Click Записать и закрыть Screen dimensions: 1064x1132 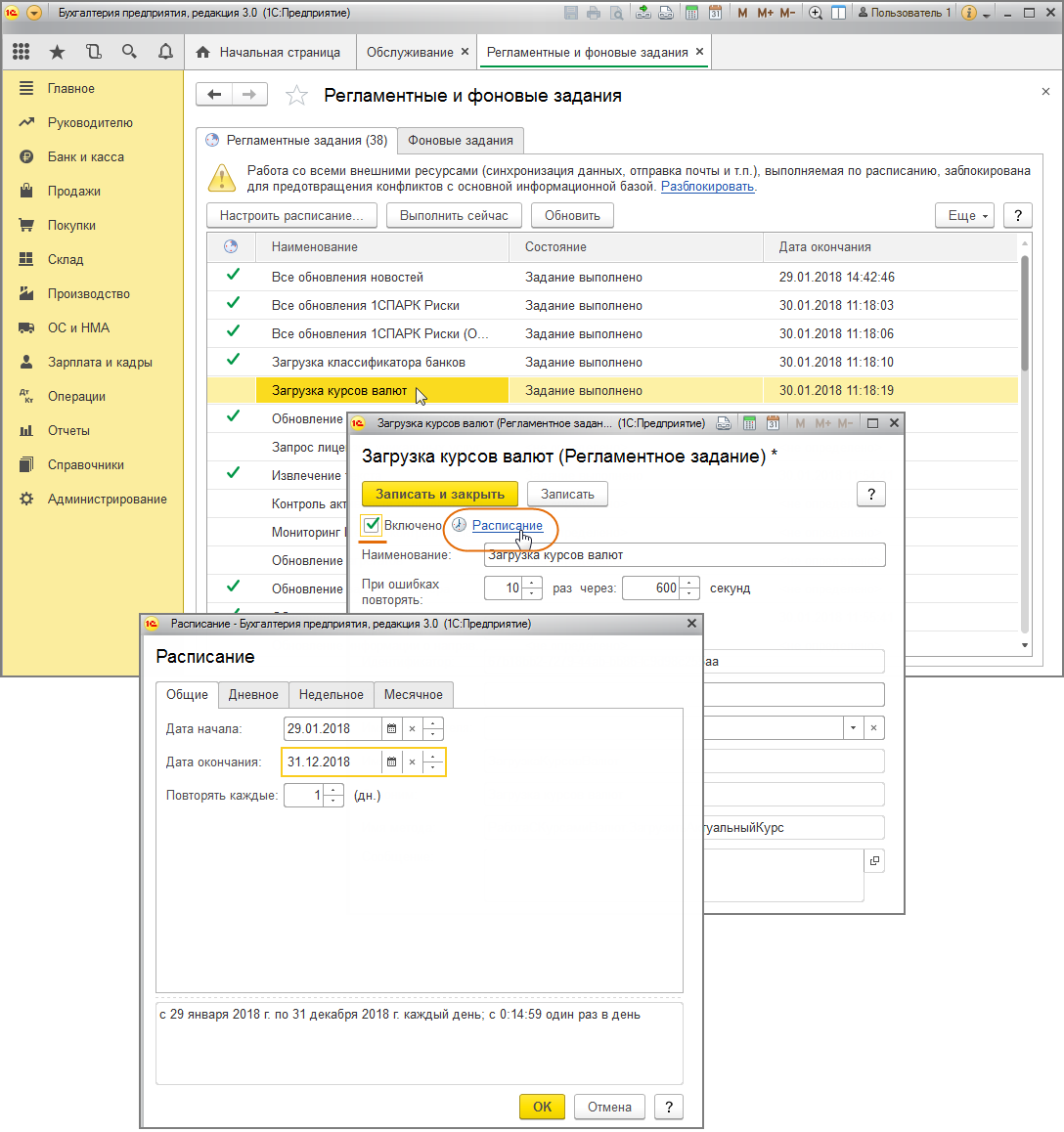(x=440, y=494)
